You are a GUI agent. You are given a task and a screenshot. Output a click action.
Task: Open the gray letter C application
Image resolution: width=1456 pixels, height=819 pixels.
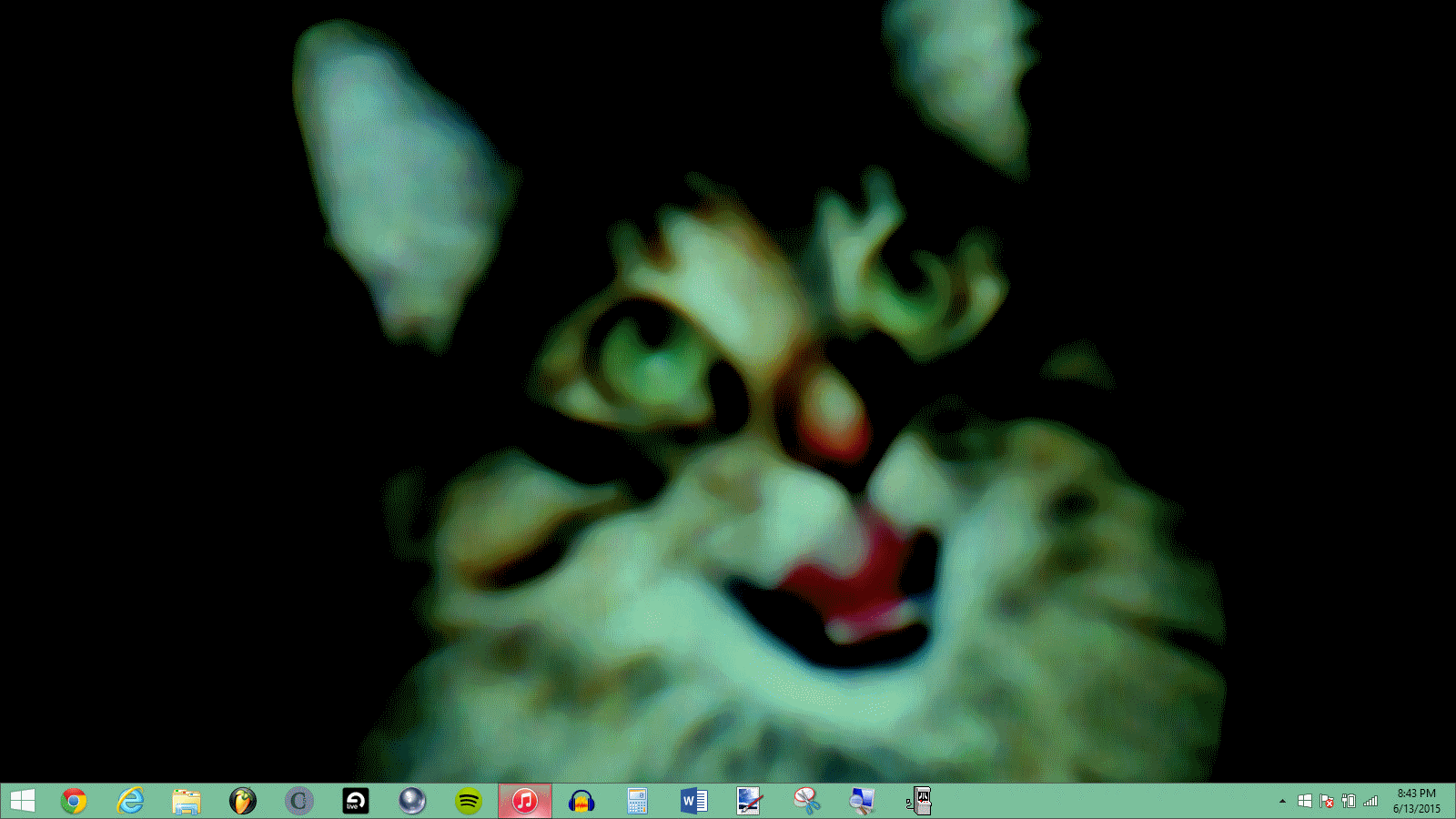pos(299,801)
